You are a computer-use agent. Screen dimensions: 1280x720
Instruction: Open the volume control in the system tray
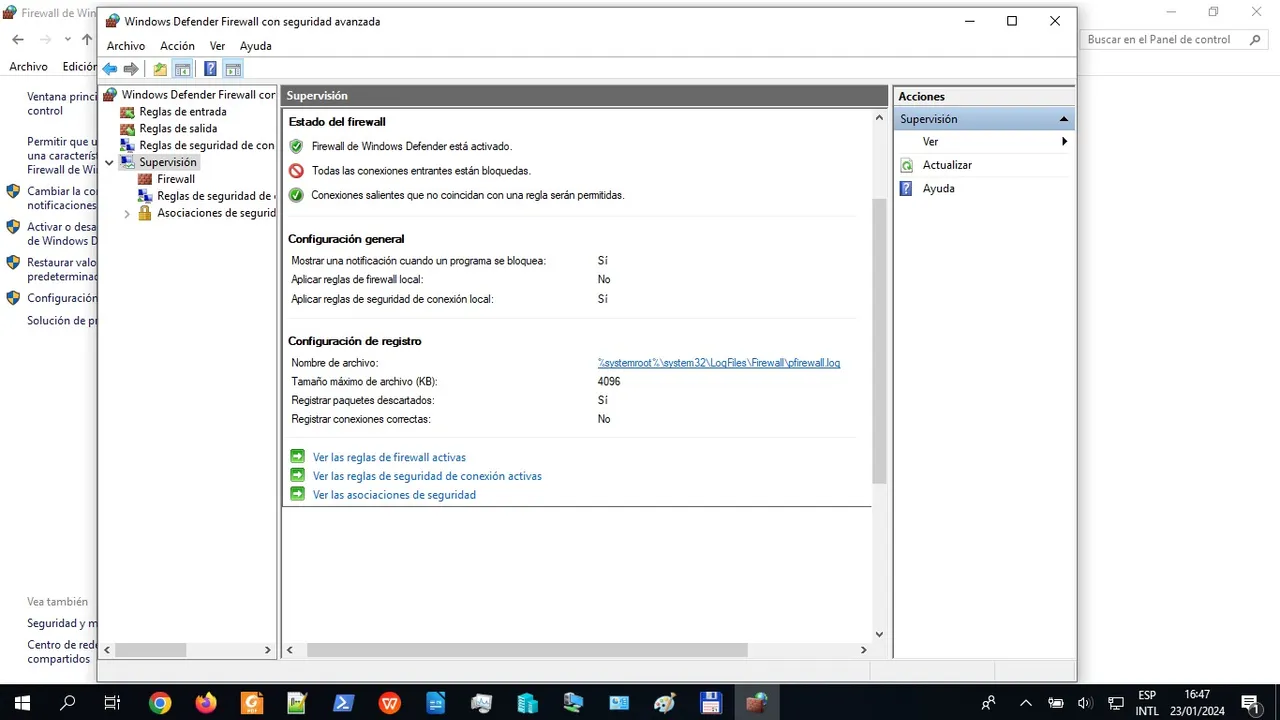pos(1087,703)
